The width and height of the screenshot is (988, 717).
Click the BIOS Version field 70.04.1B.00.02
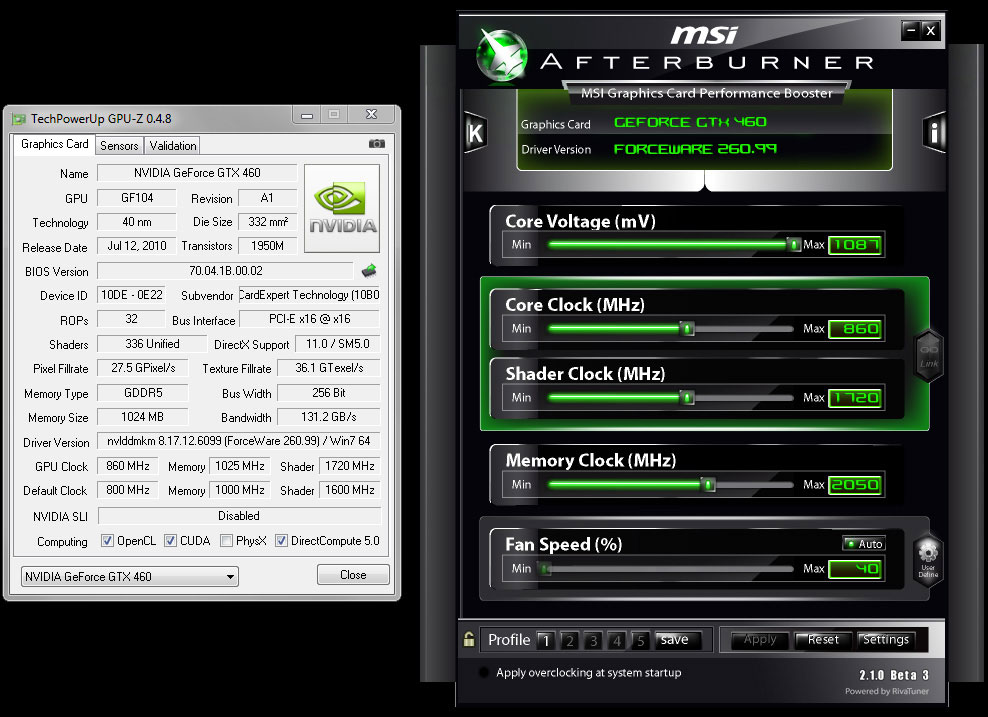pyautogui.click(x=226, y=271)
